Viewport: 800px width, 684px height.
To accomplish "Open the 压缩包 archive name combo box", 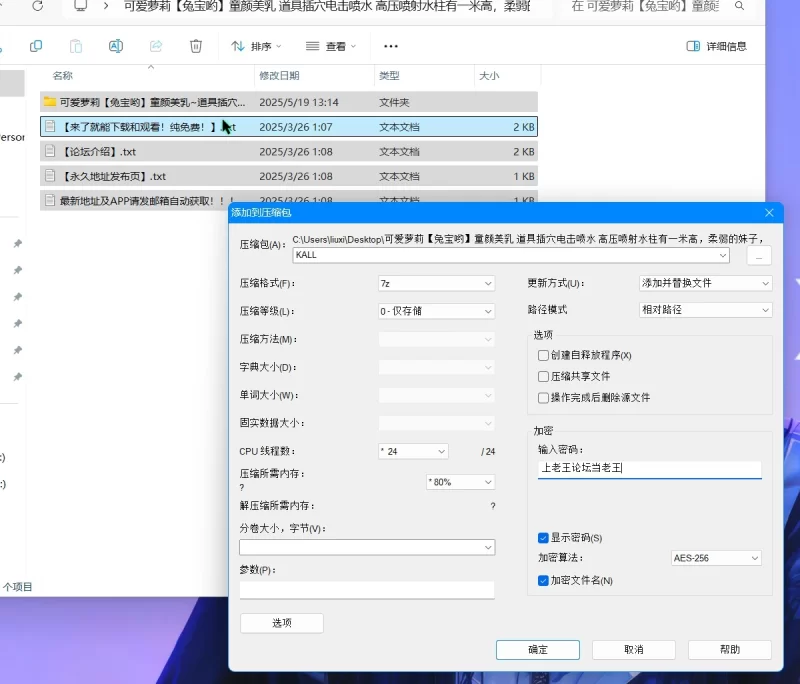I will pyautogui.click(x=511, y=255).
